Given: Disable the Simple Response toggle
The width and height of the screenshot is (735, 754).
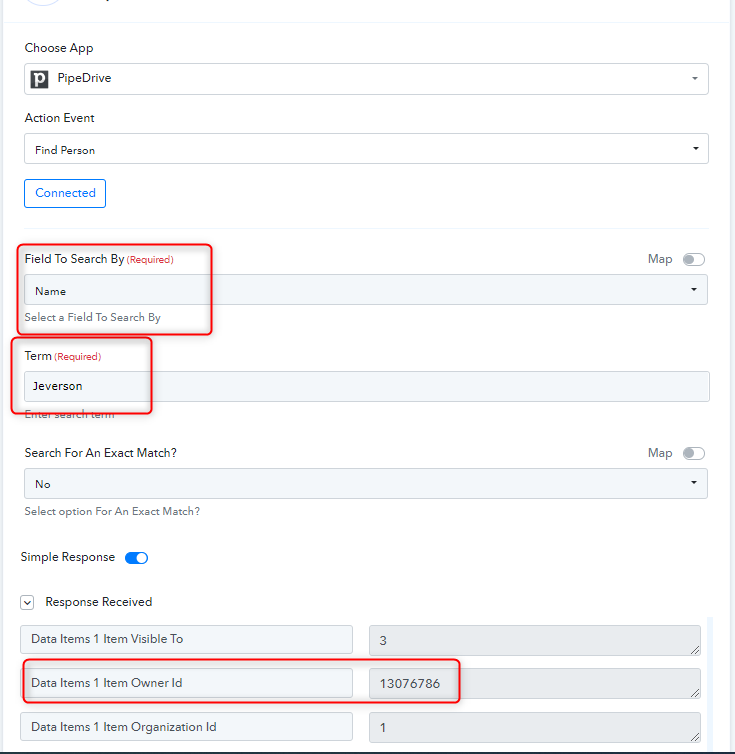Looking at the screenshot, I should (137, 558).
